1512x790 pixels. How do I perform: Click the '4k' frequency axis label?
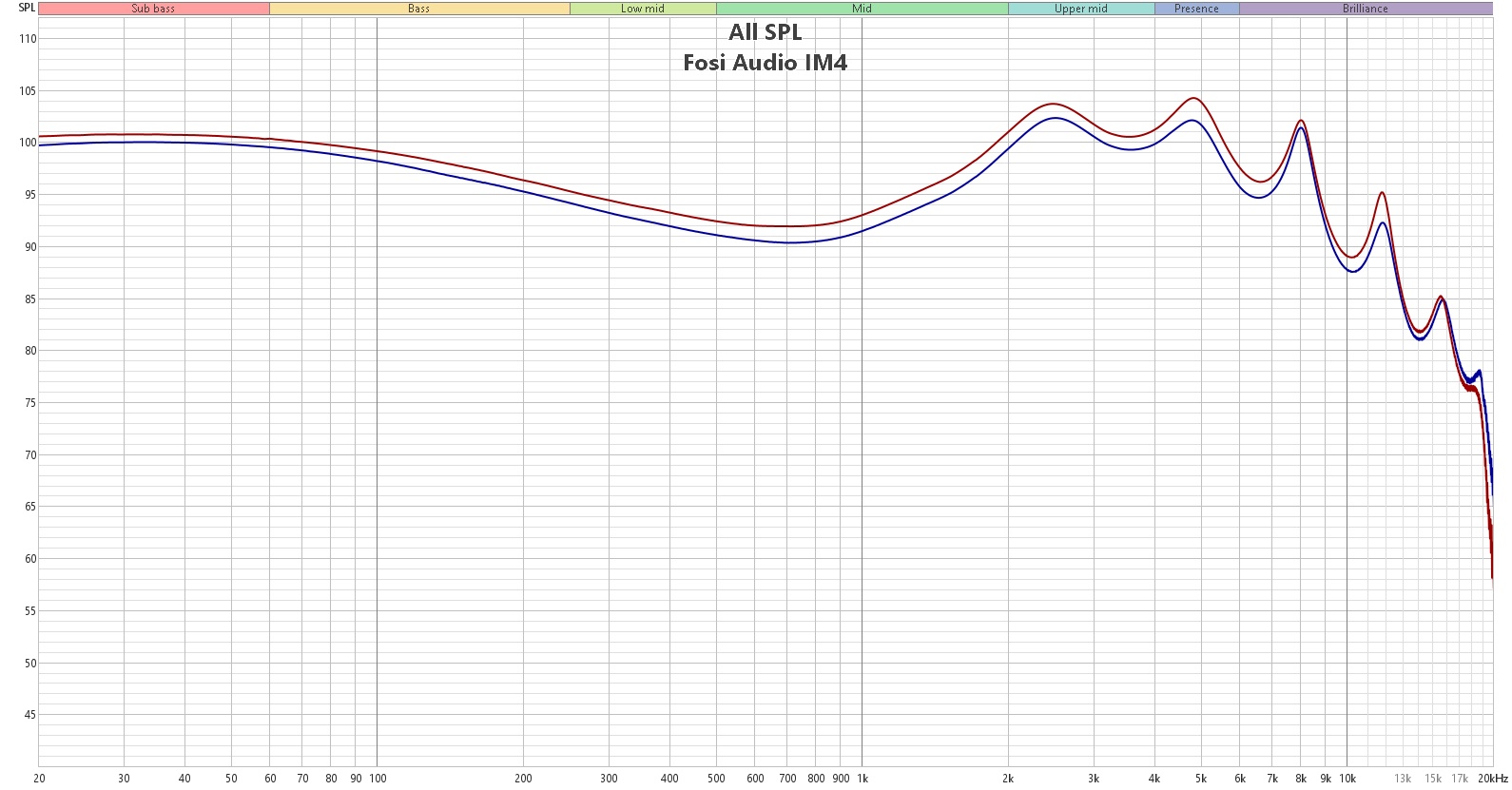pos(1154,779)
